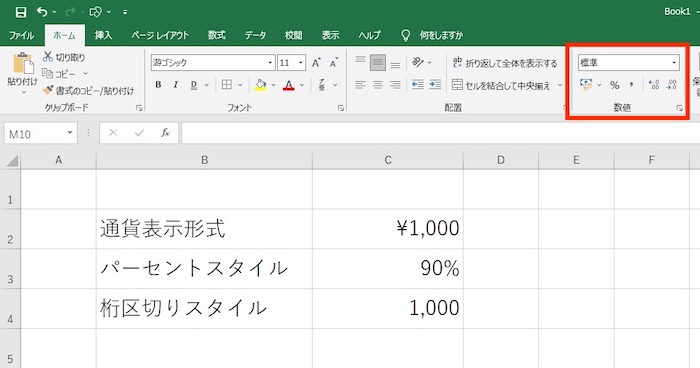Click the Redo arrow icon
700x368 pixels.
pos(70,12)
